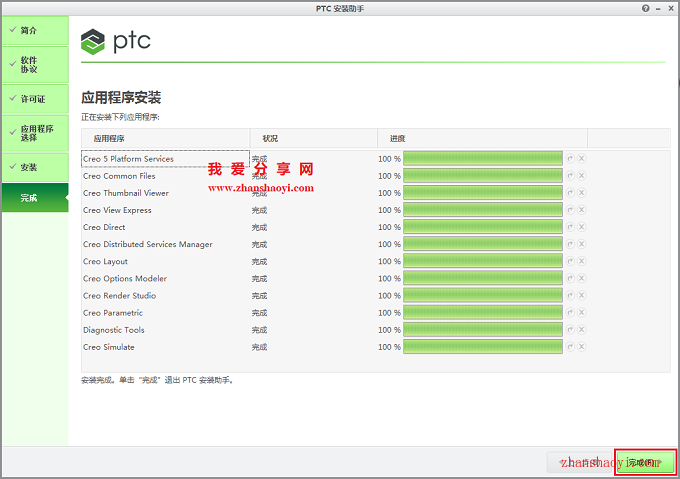Click retry icon for Creo Render Studio
Screen dimensions: 680x479
570,296
